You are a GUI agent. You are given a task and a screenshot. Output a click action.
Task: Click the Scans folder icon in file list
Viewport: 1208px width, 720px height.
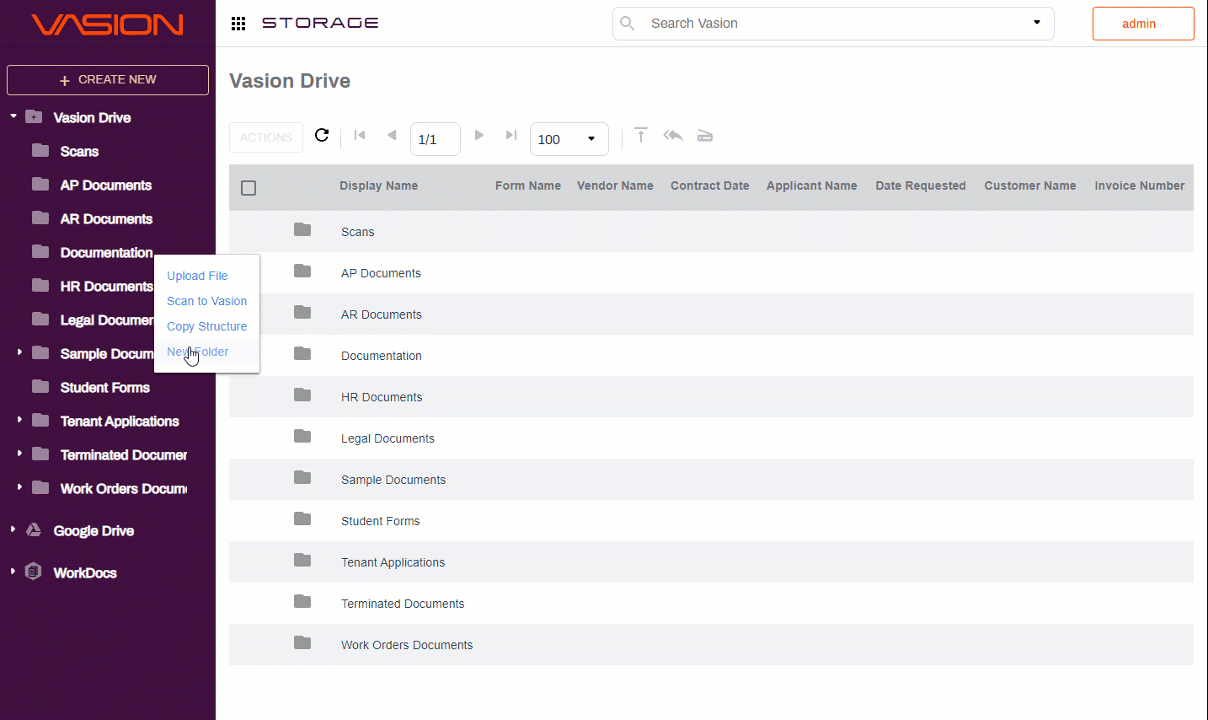[x=302, y=230]
